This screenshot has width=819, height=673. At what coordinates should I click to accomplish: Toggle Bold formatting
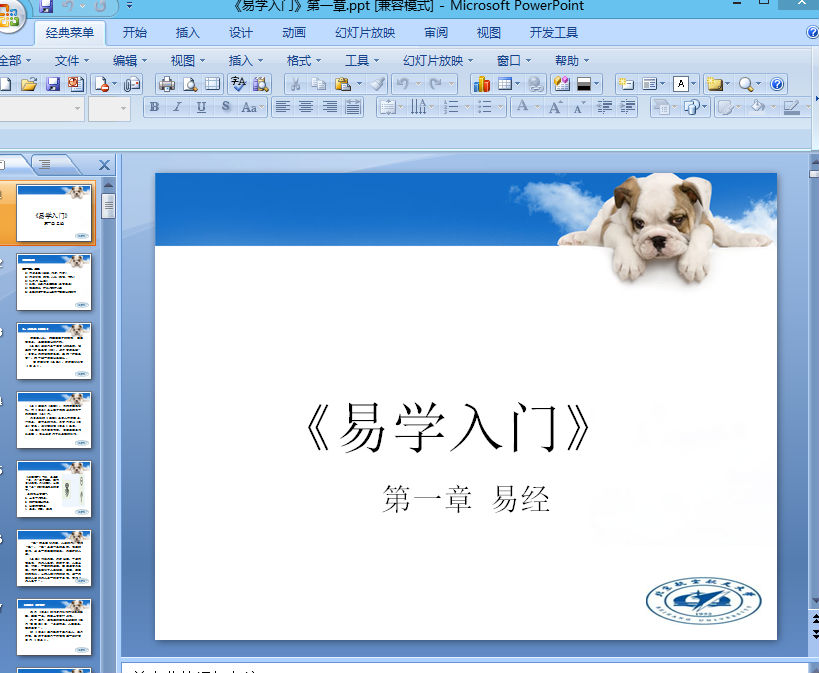pos(154,107)
